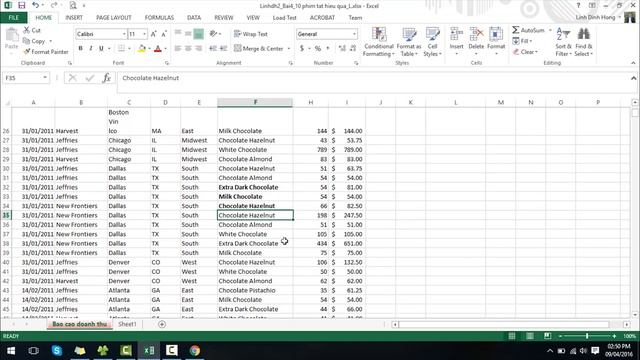Toggle Bold formatting
This screenshot has width=640, height=360.
[80, 48]
